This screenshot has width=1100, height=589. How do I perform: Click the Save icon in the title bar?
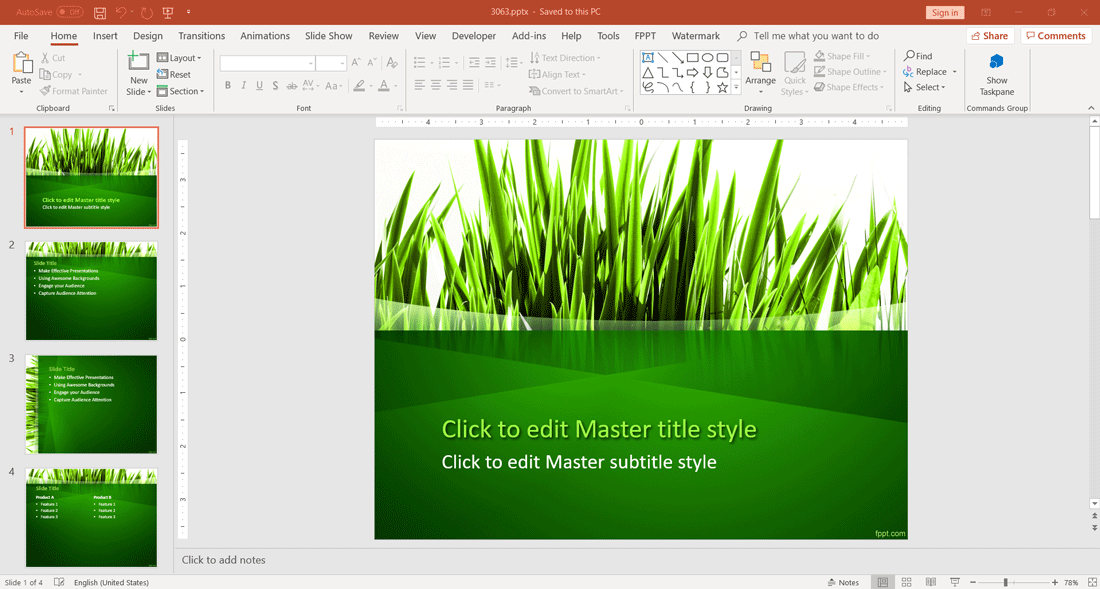100,13
